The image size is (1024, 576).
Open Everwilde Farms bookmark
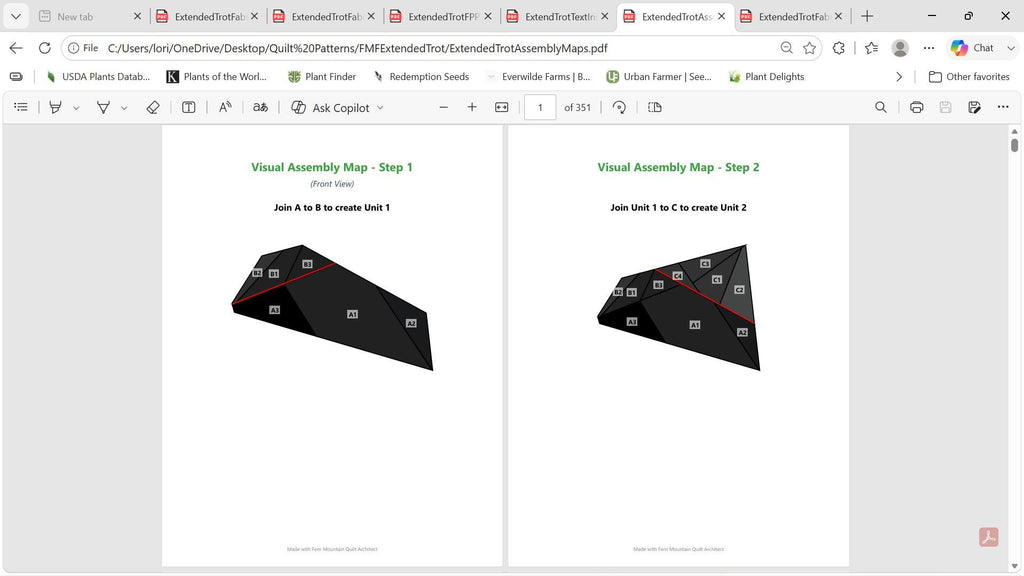538,76
